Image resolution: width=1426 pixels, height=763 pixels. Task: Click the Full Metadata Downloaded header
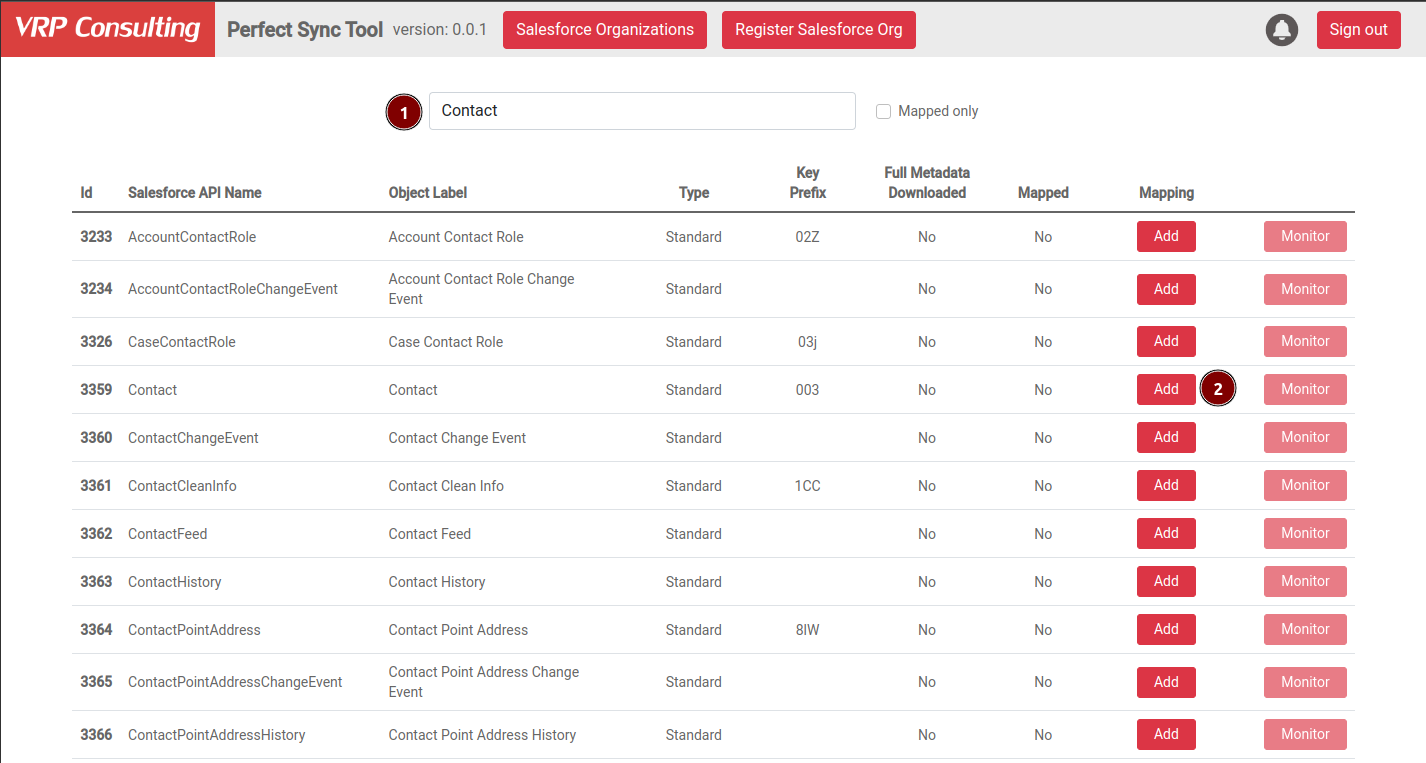click(927, 183)
